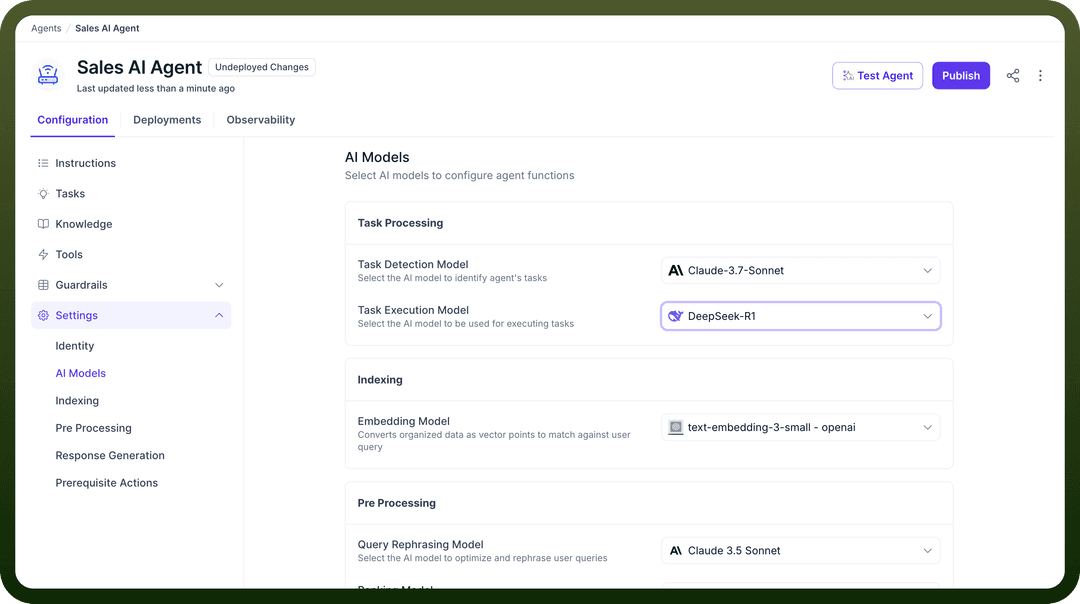The width and height of the screenshot is (1080, 604).
Task: Open the Embedding Model dropdown
Action: (800, 427)
